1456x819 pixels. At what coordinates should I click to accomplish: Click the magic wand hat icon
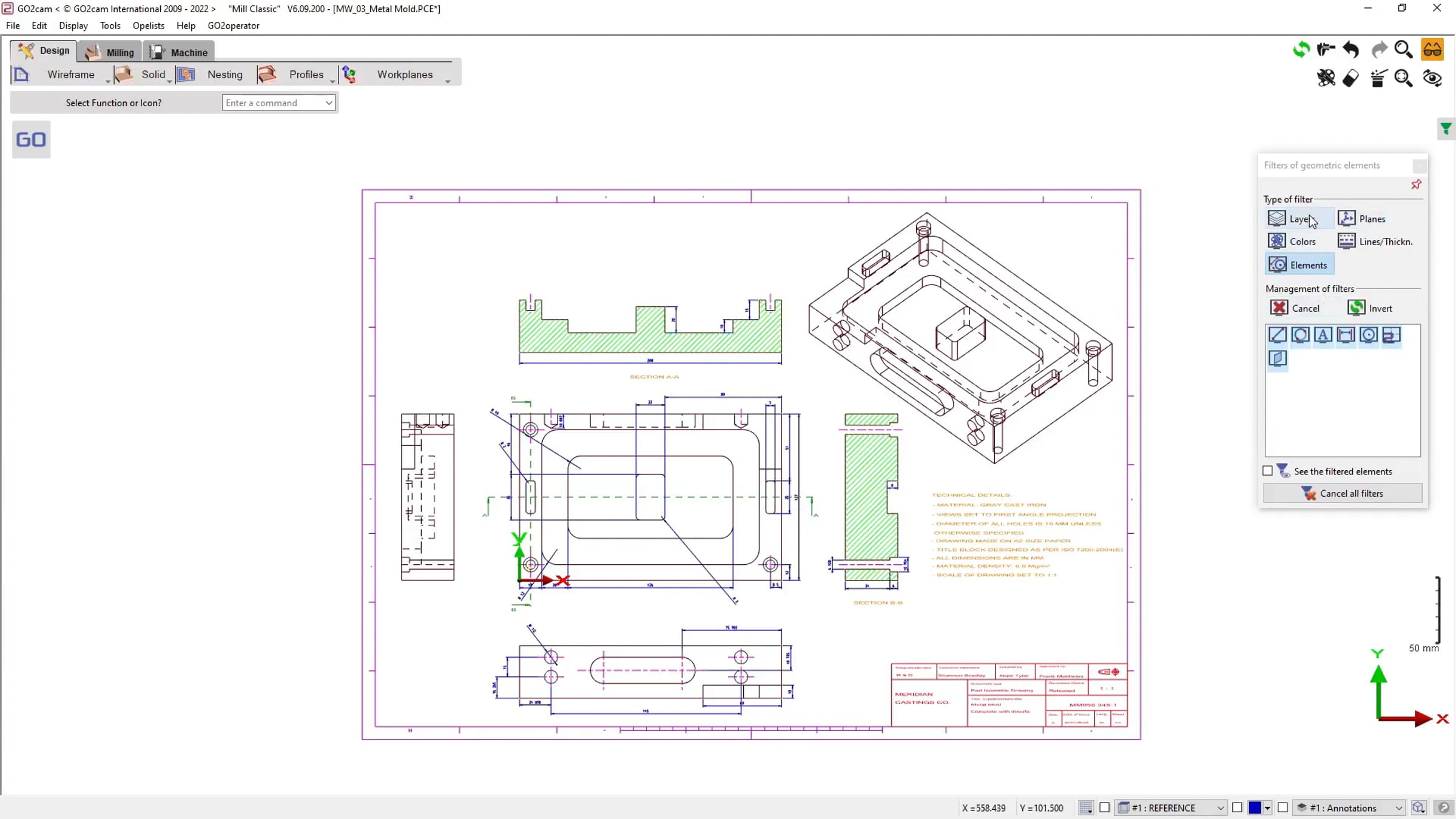coord(1378,78)
